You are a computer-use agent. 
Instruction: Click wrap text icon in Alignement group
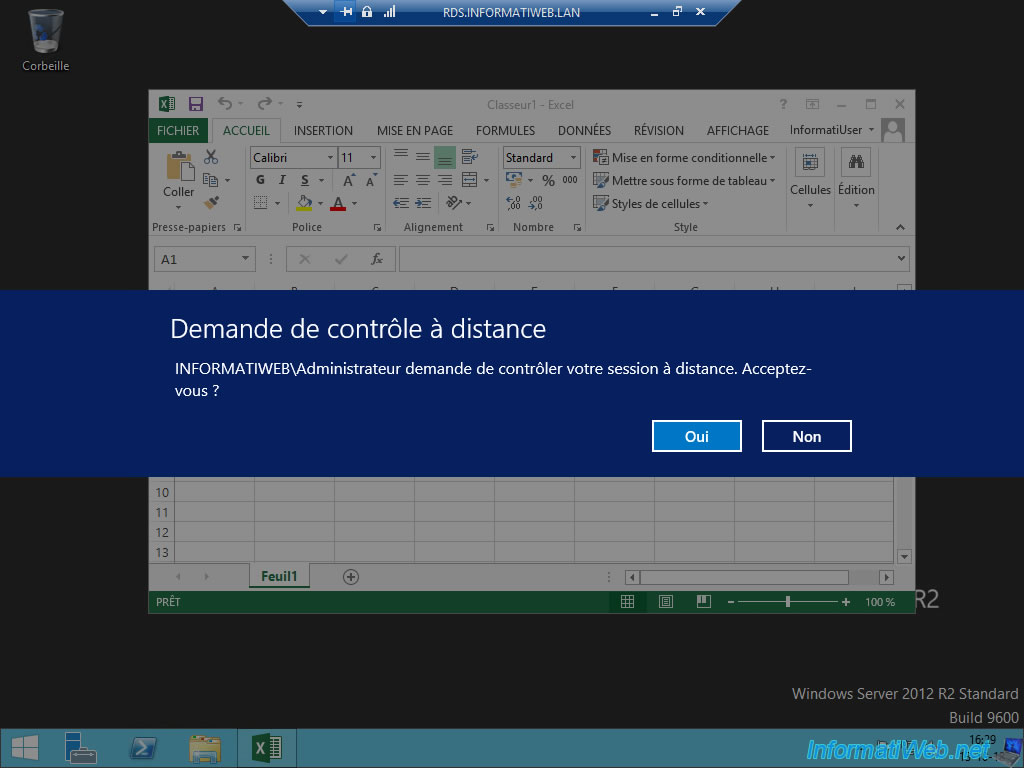pos(470,157)
